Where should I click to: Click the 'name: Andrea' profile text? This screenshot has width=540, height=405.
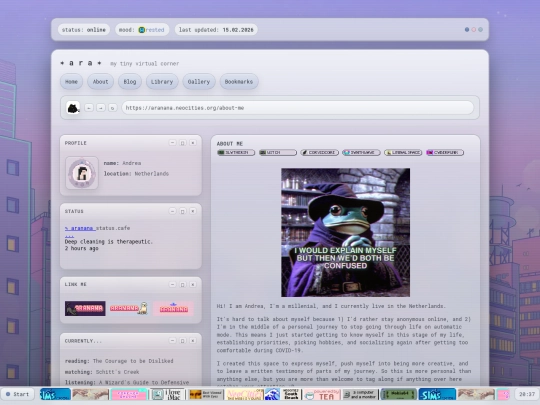122,163
